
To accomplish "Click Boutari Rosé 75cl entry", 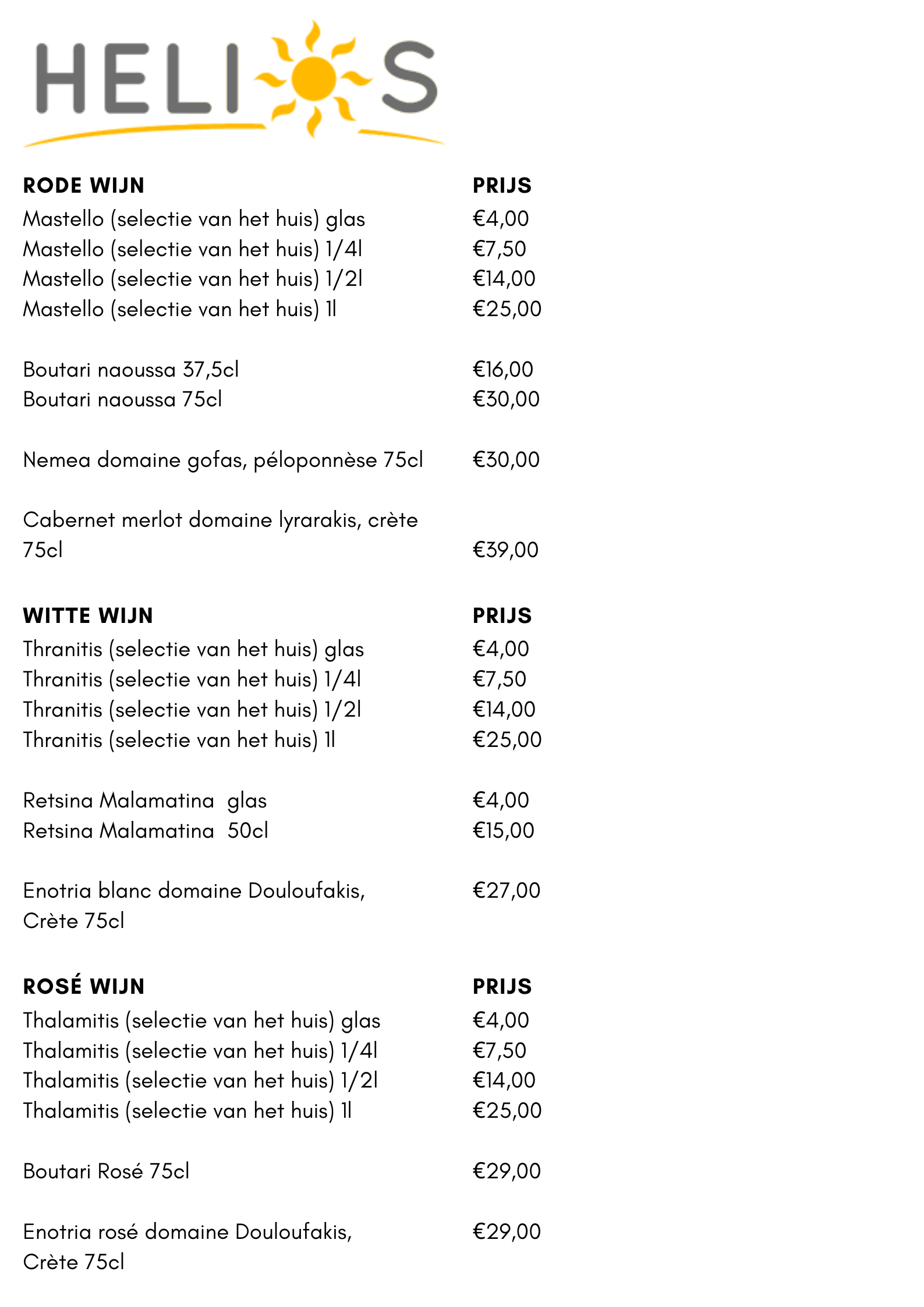I will [x=106, y=1171].
